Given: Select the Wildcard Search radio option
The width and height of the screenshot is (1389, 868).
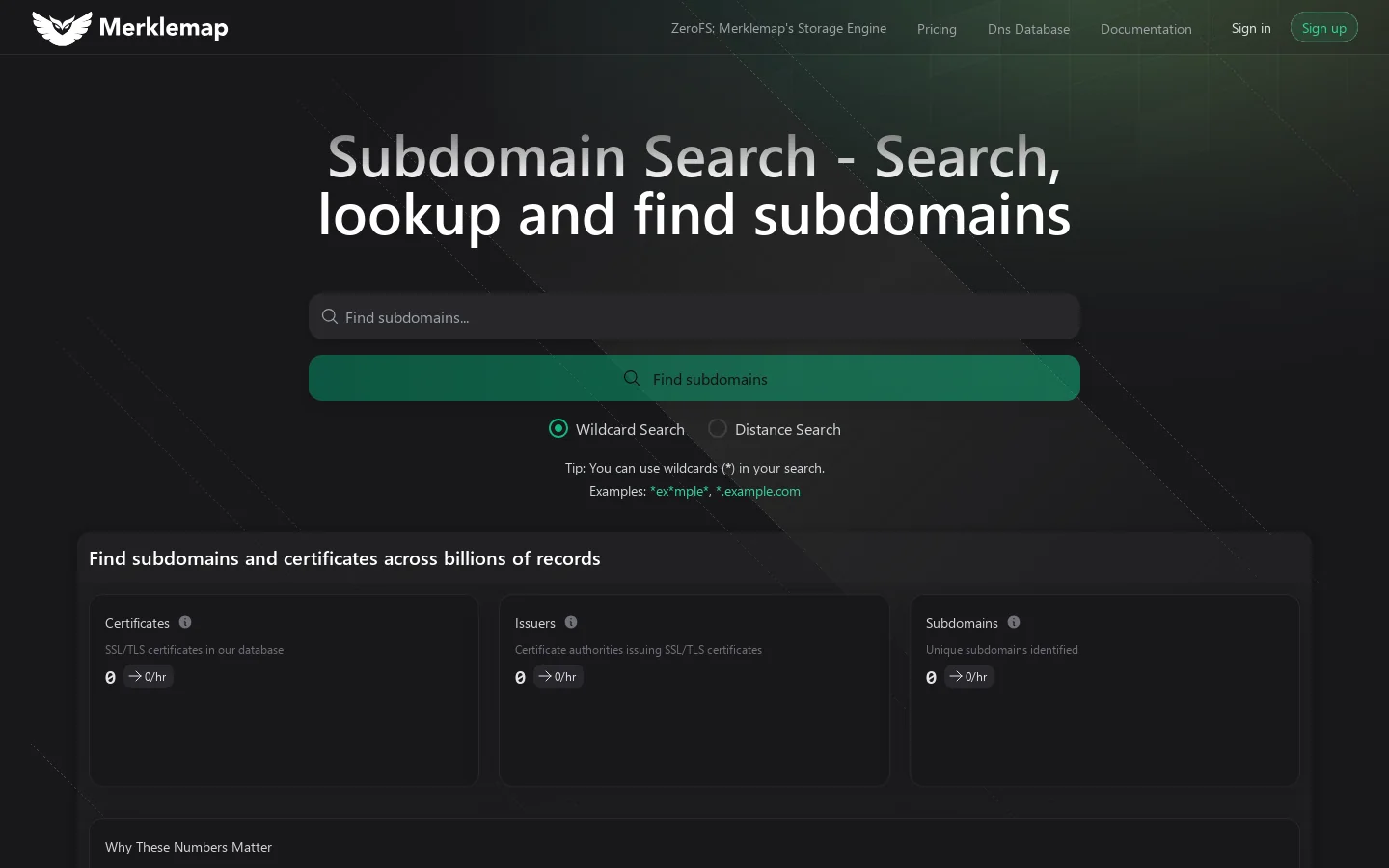Looking at the screenshot, I should click(x=558, y=428).
